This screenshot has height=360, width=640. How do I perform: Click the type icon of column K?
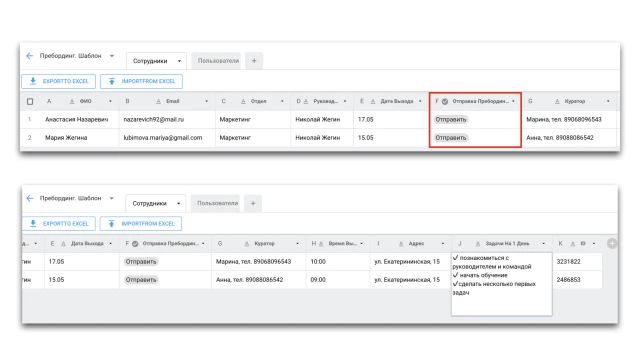click(573, 244)
